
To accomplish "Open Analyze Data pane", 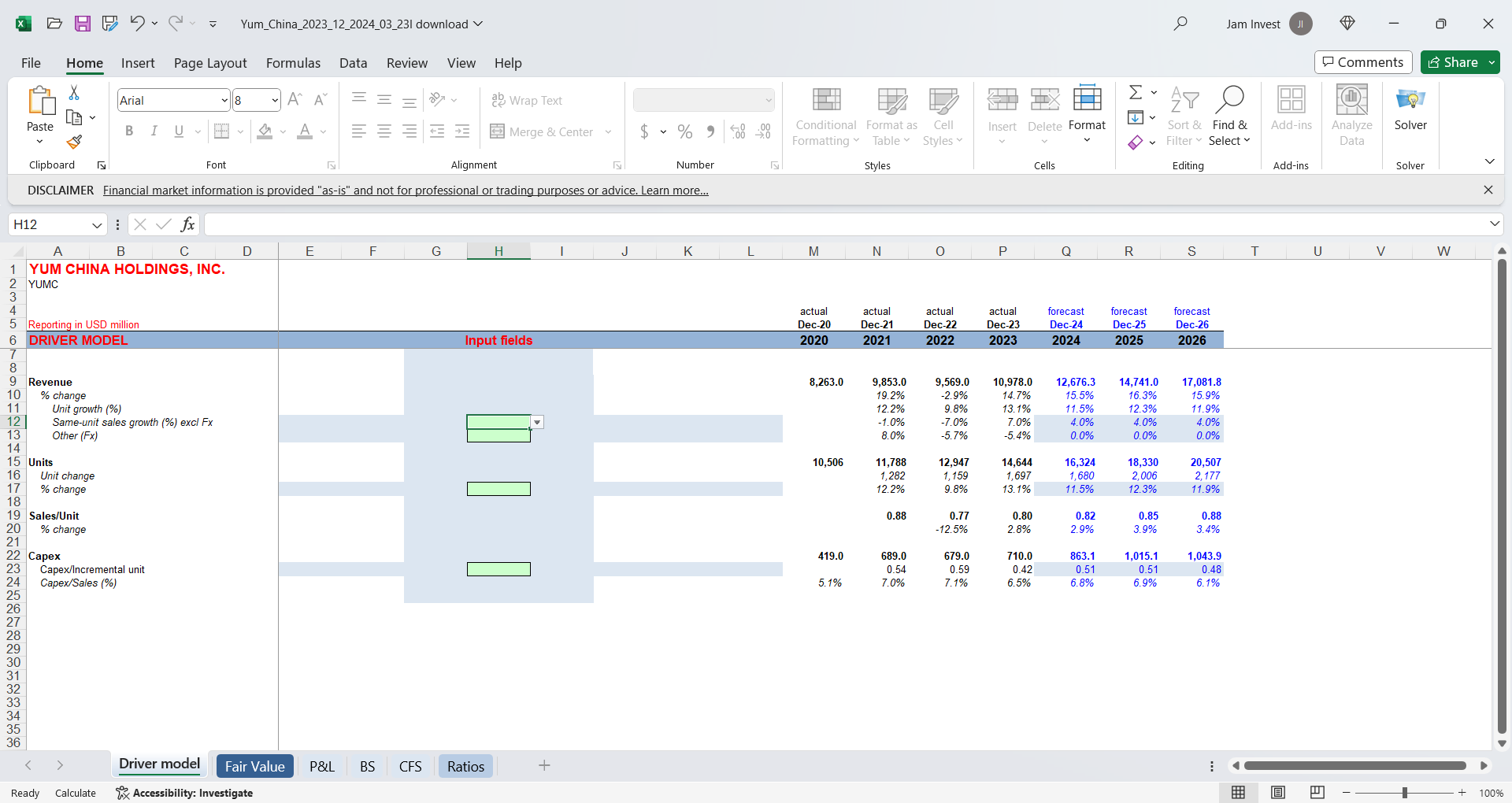I will point(1352,117).
